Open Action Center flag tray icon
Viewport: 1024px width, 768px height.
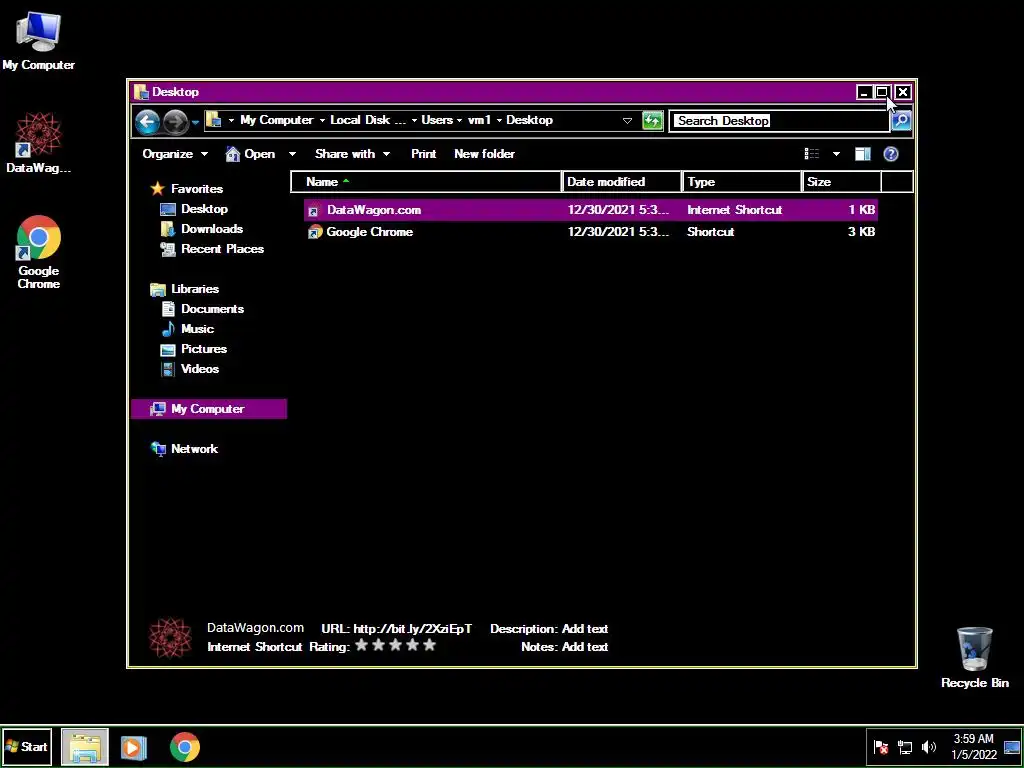tap(881, 746)
